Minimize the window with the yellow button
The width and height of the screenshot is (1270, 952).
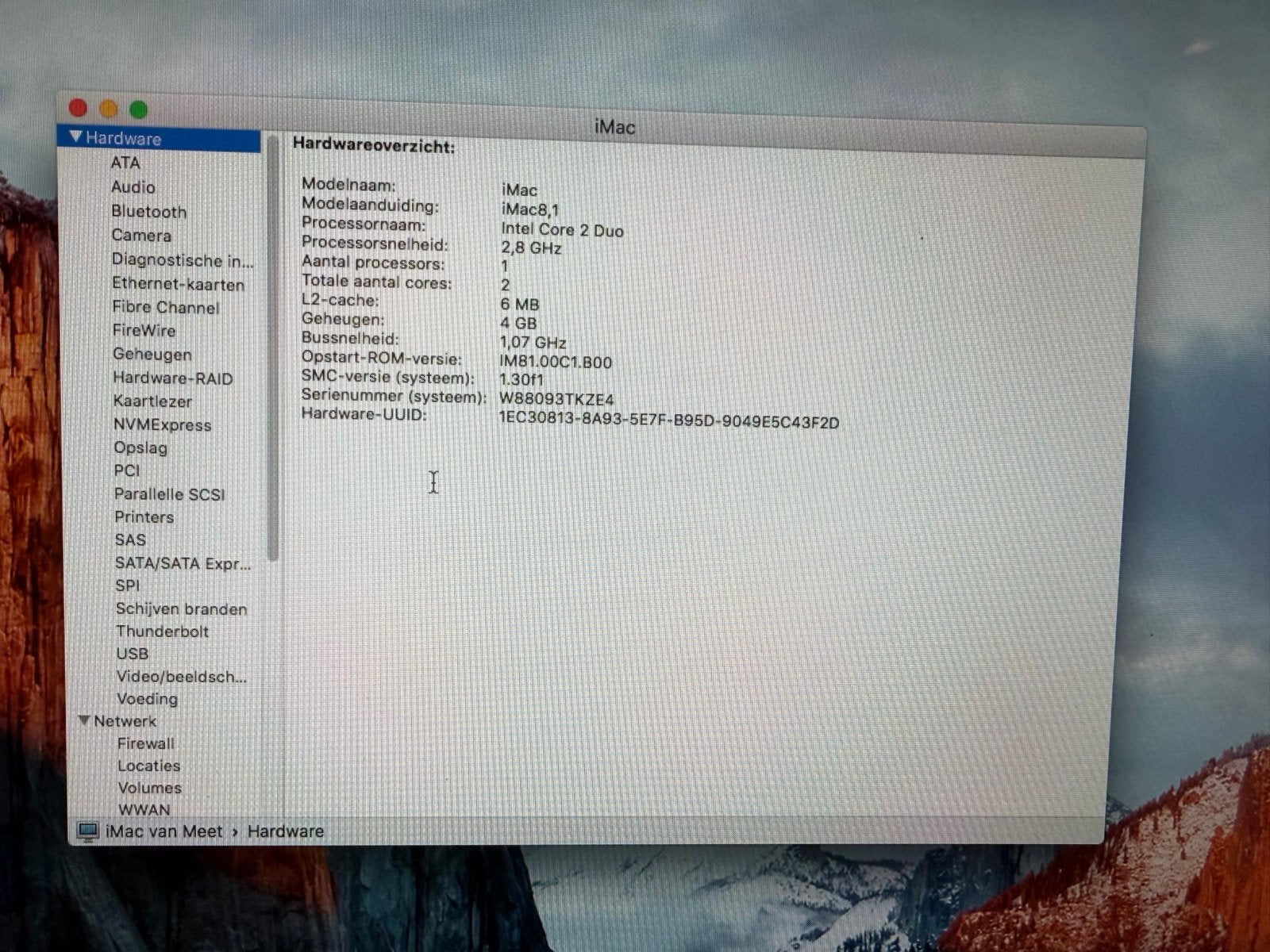click(109, 109)
